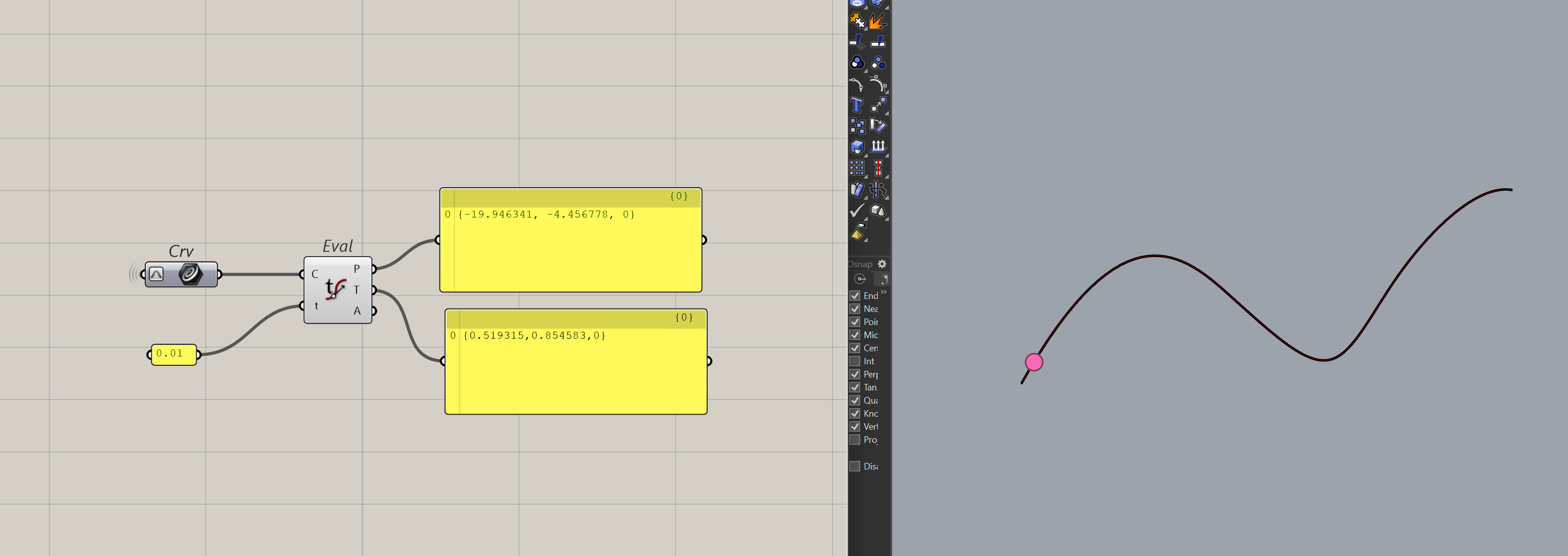
Task: Toggle the Disable osnap checkbox
Action: click(x=855, y=466)
